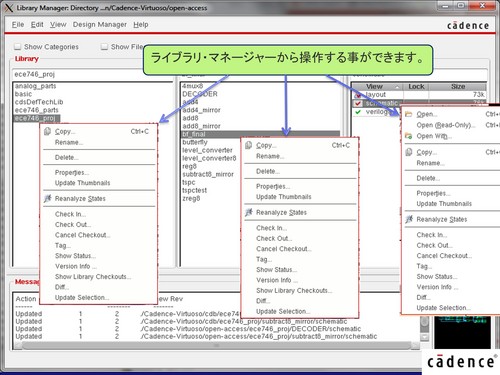The width and height of the screenshot is (500, 375).
Task: Select Properties in the library context menu
Action: (x=72, y=172)
